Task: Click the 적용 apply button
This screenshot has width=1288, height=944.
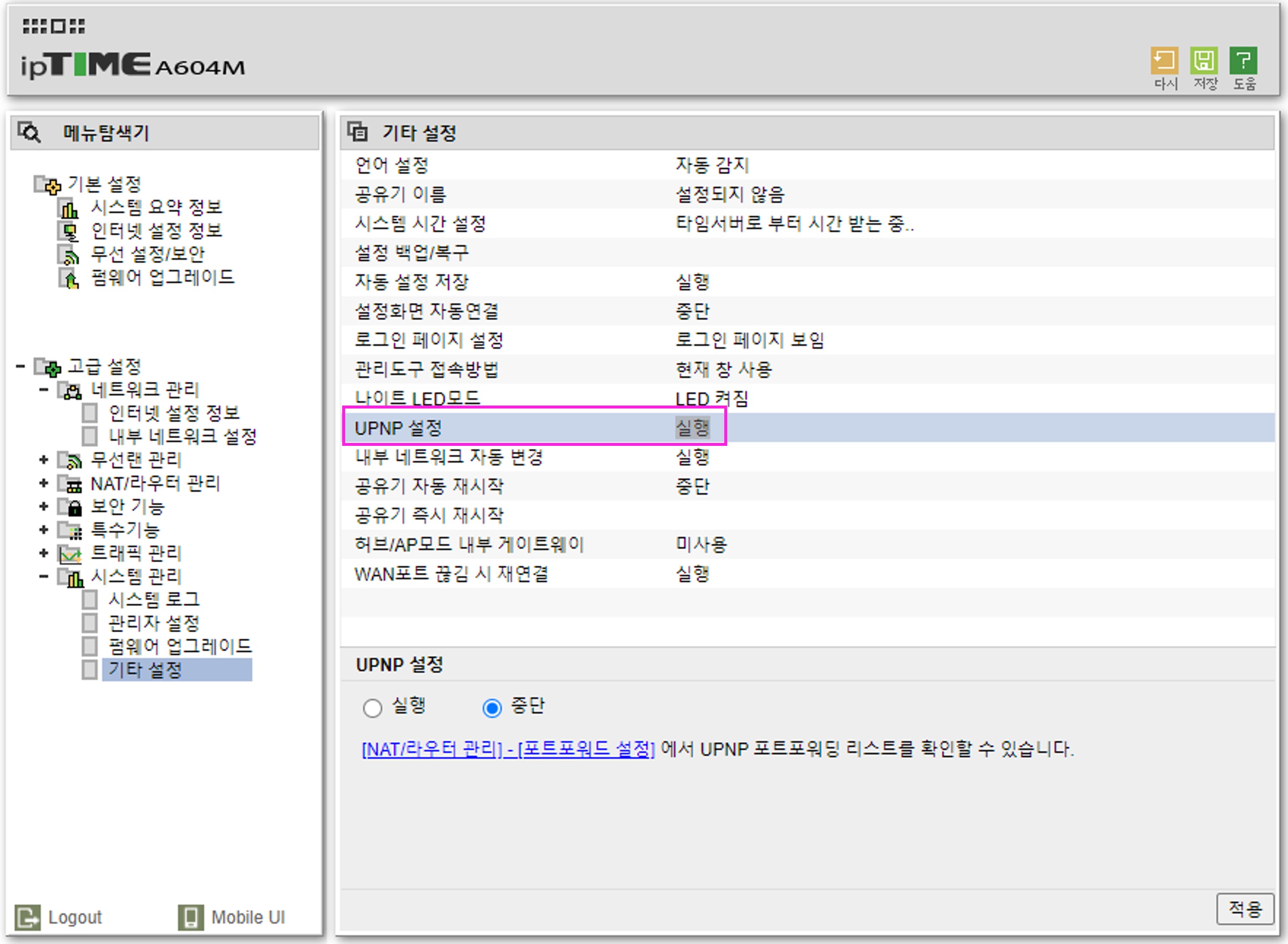Action: [x=1245, y=909]
